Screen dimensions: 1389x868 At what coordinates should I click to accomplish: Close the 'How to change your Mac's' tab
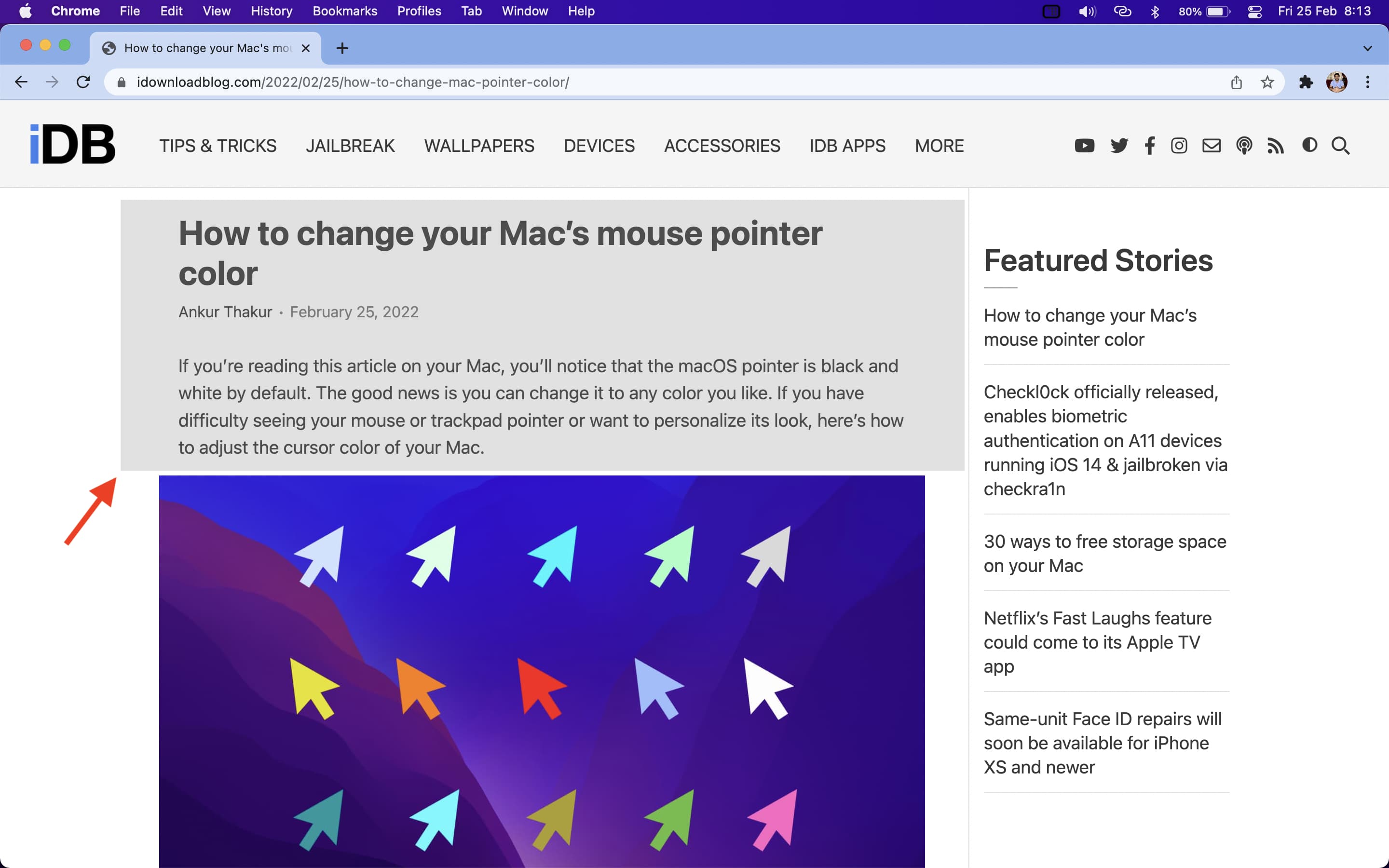pyautogui.click(x=306, y=48)
